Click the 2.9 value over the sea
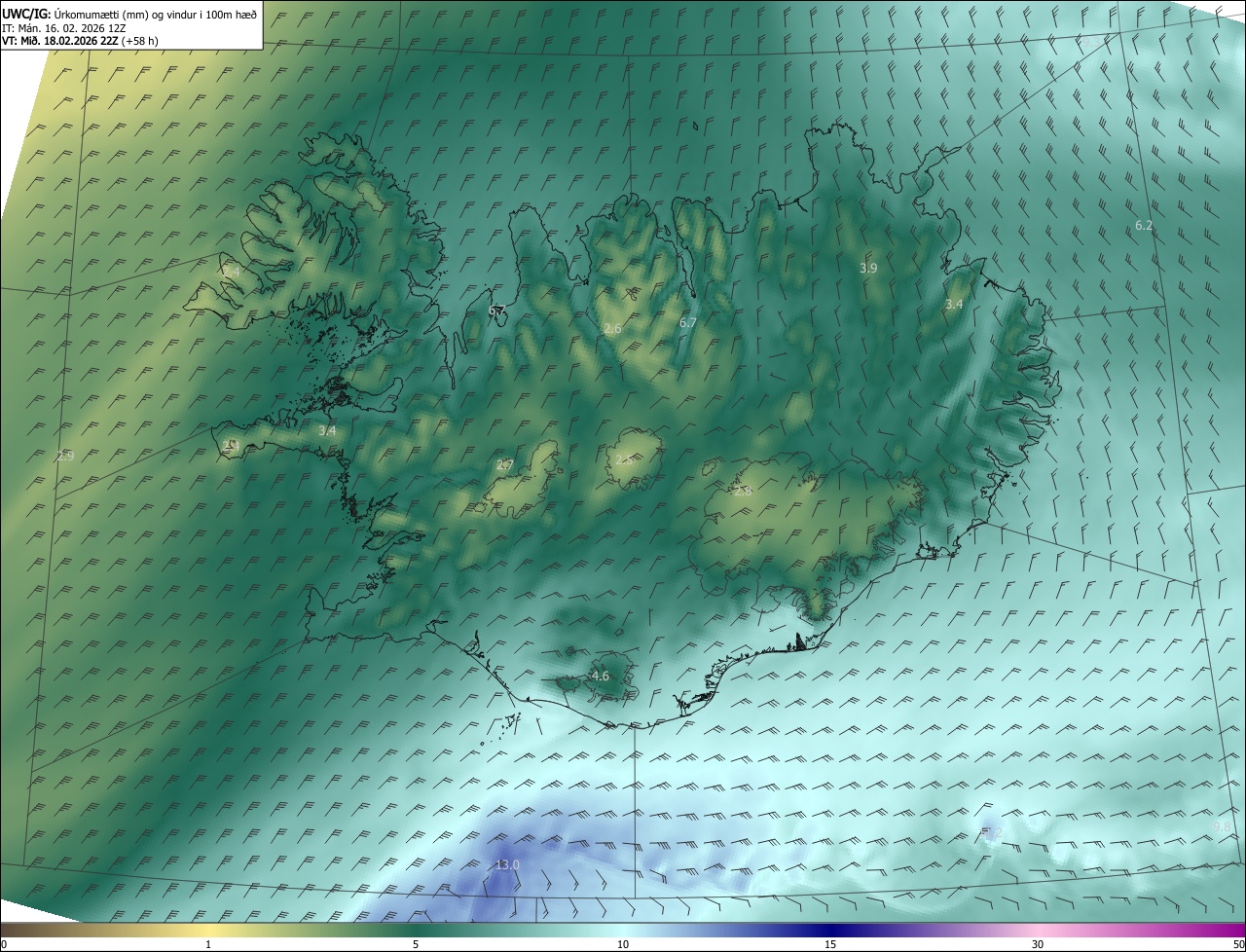Image resolution: width=1246 pixels, height=952 pixels. point(65,456)
